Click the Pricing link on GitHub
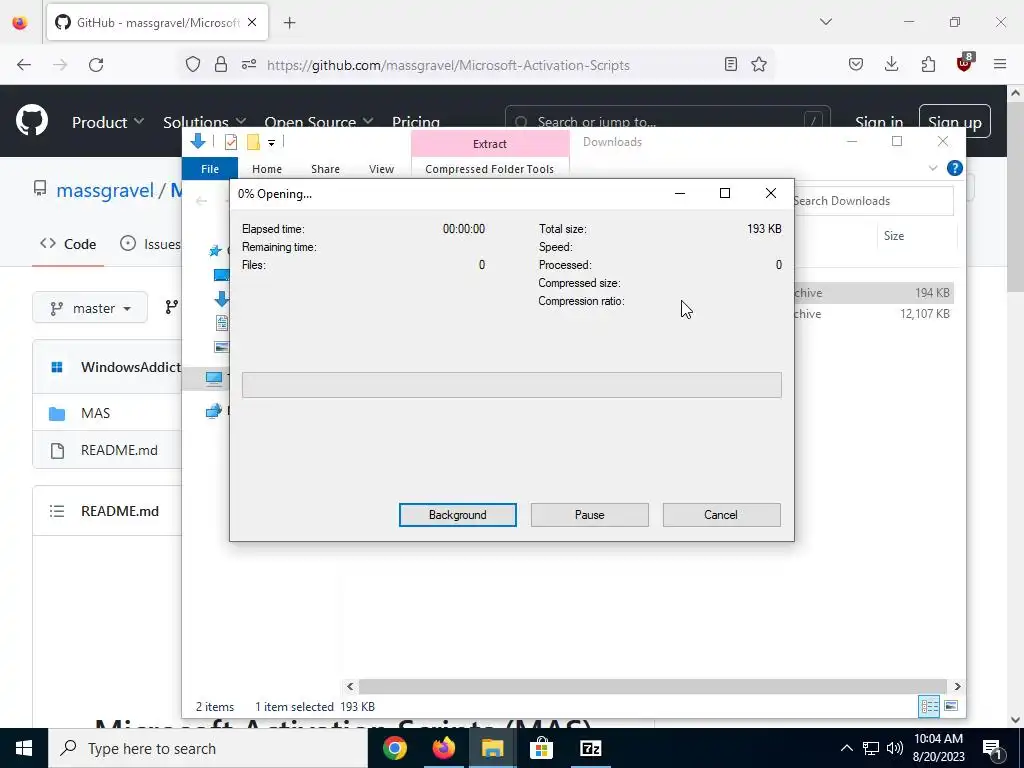 point(416,122)
